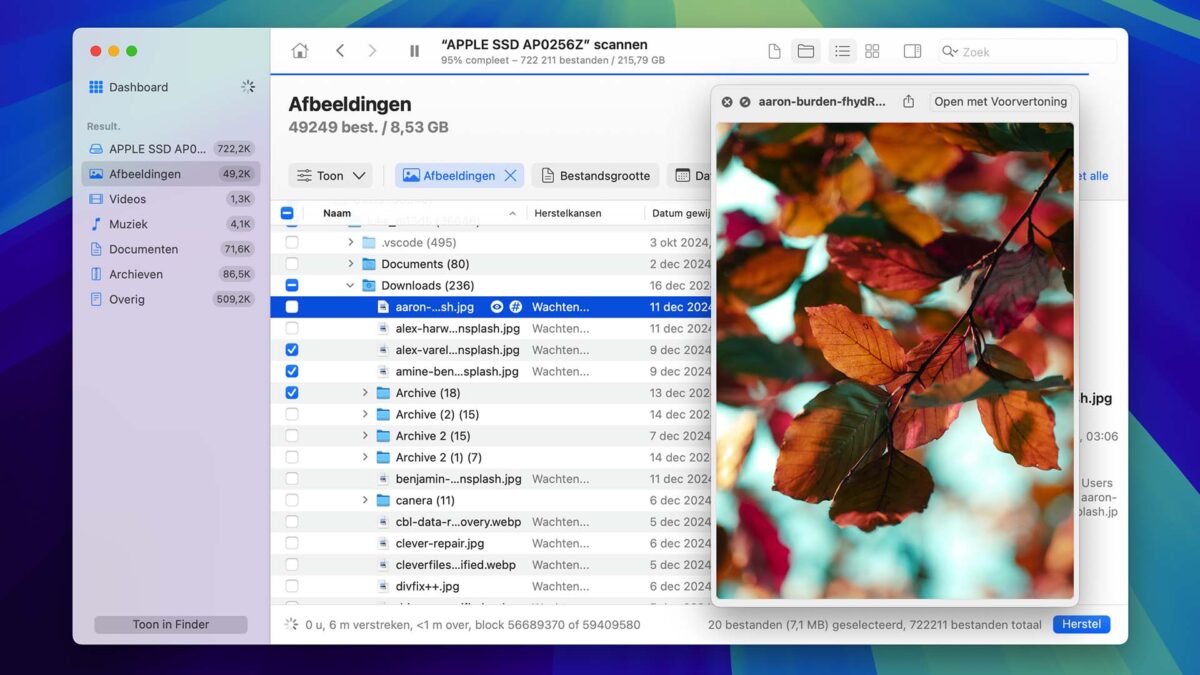Screen dimensions: 1200x675
Task: Open Dashboard in the sidebar
Action: (x=139, y=87)
